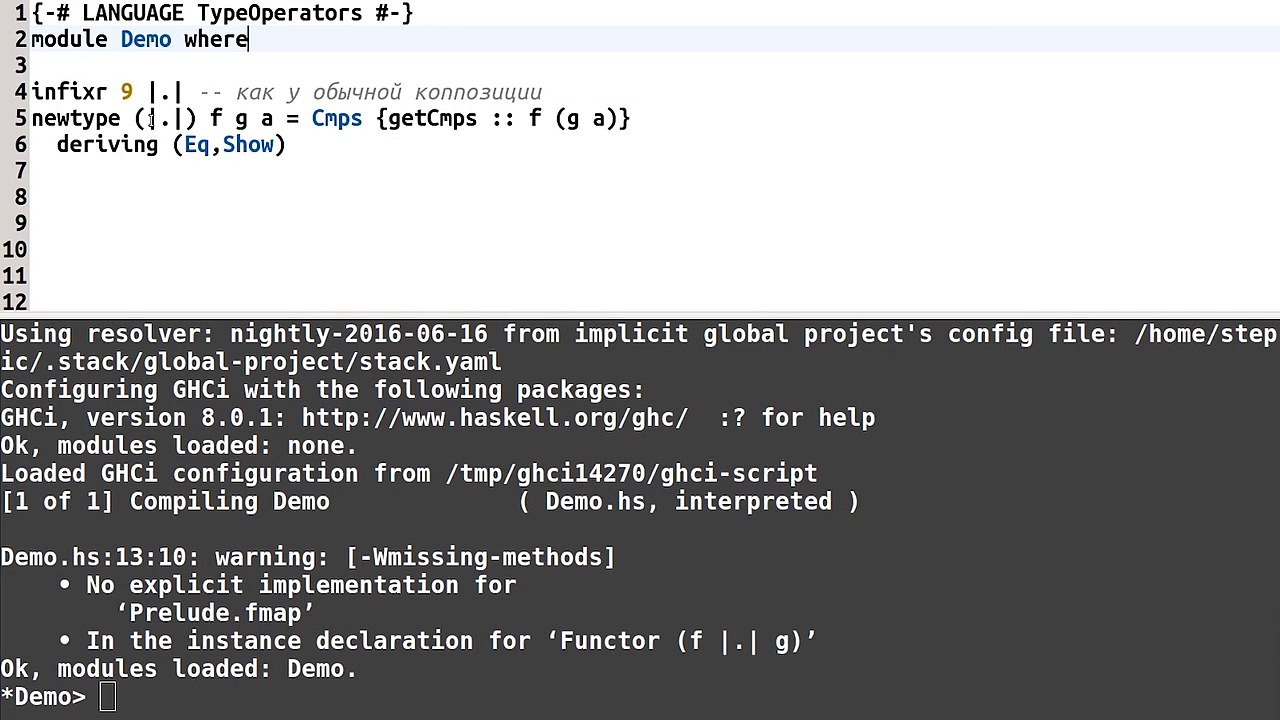Click Show in the deriving clause
Viewport: 1280px width, 720px height.
click(248, 145)
